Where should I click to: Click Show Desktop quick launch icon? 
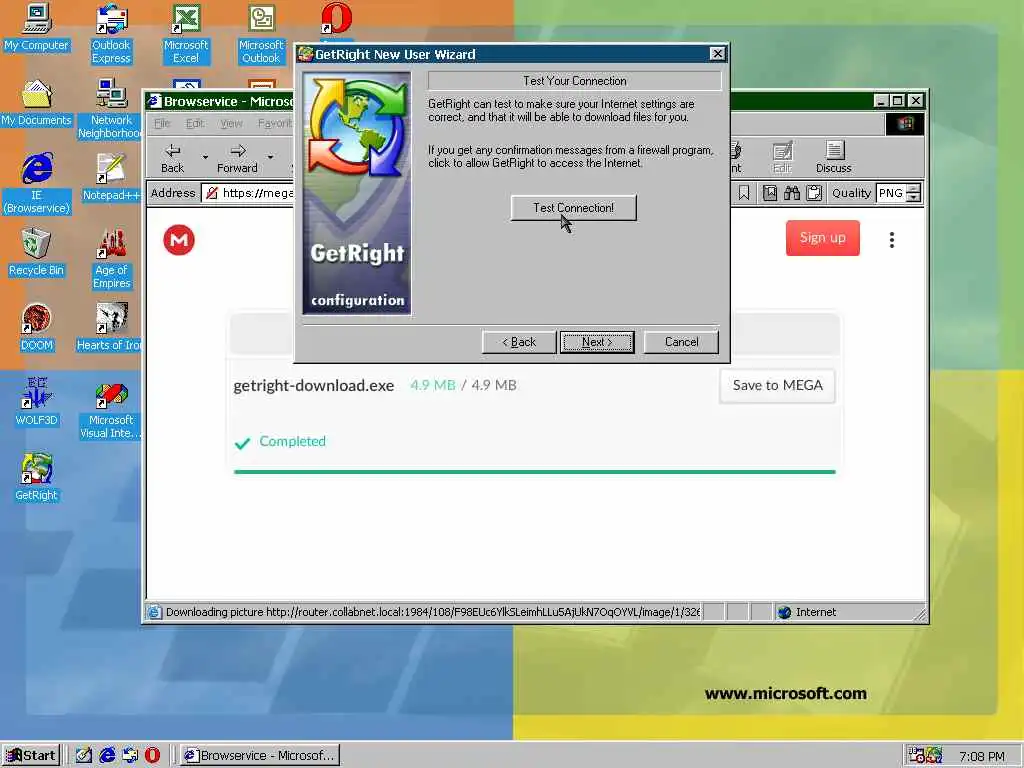(x=84, y=755)
